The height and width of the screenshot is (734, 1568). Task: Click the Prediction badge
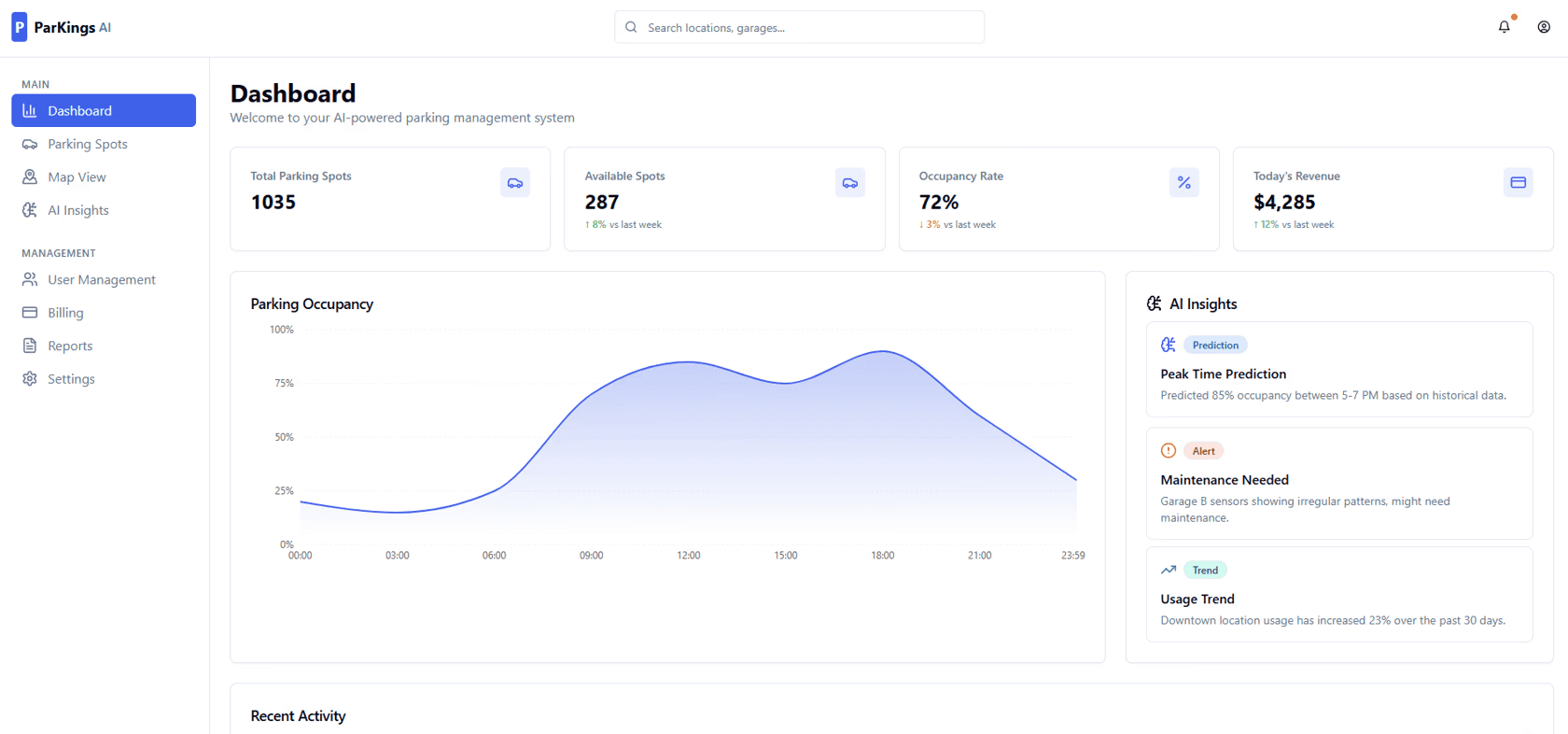(1215, 345)
